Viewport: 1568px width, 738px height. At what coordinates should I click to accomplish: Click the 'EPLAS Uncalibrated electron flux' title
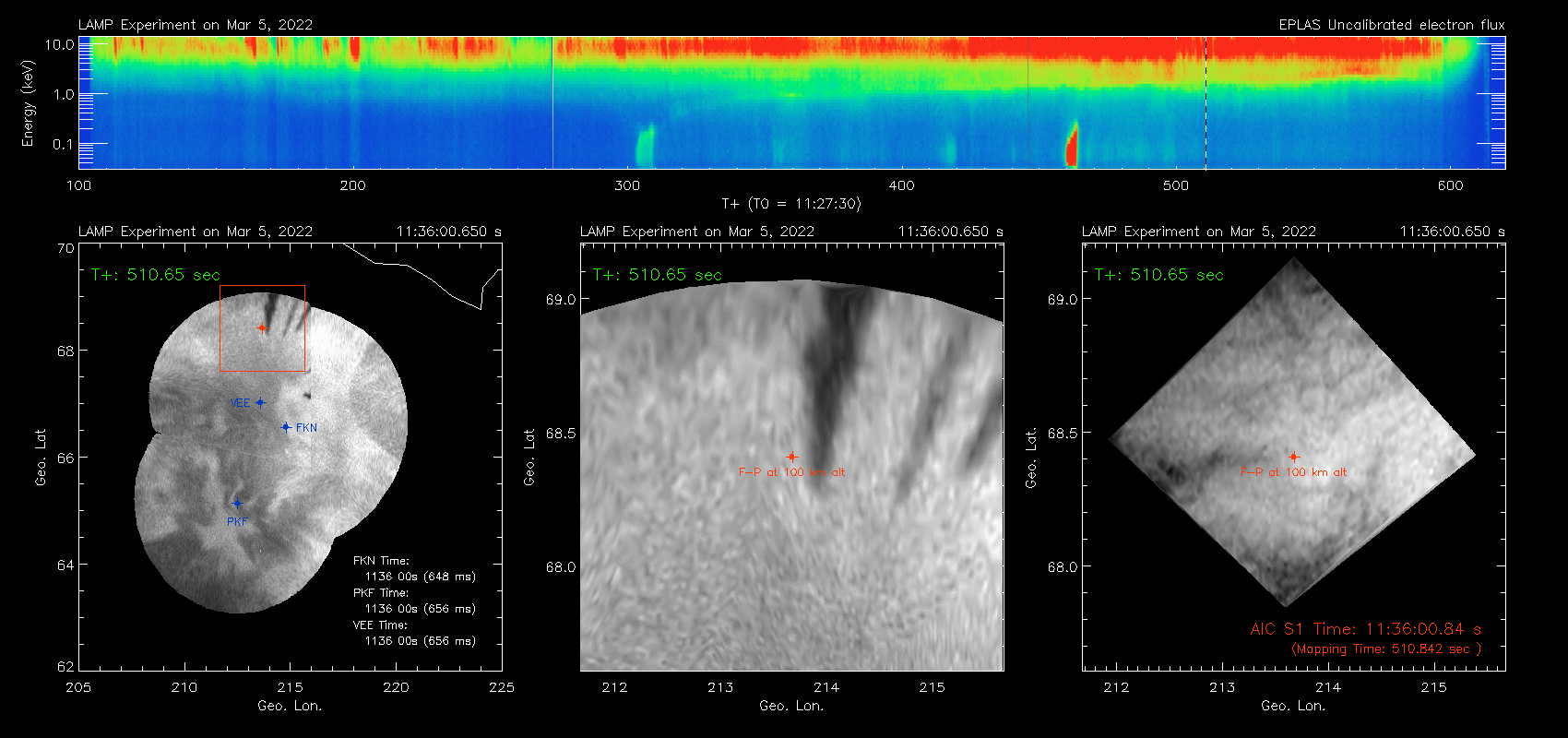point(1392,25)
